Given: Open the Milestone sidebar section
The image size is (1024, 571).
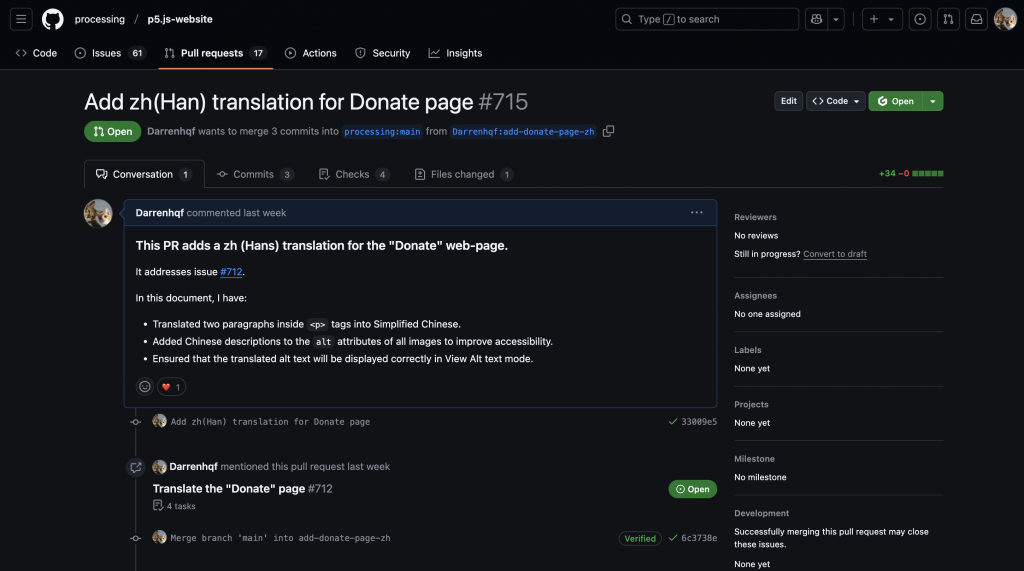Looking at the screenshot, I should (754, 459).
